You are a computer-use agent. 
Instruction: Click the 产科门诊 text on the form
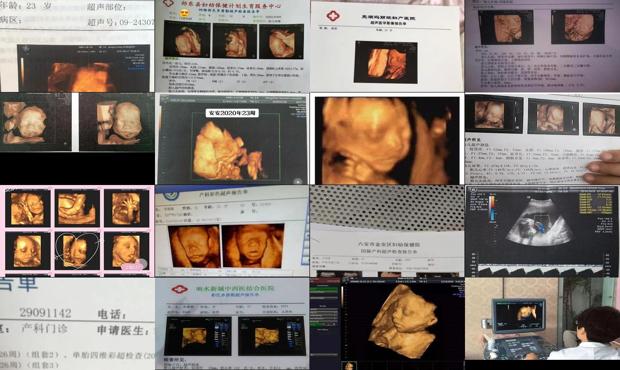click(45, 329)
